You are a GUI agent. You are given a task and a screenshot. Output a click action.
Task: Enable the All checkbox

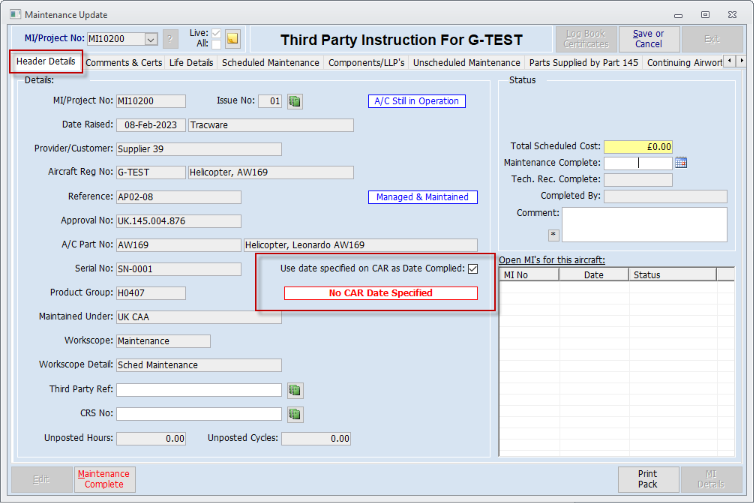tap(216, 44)
